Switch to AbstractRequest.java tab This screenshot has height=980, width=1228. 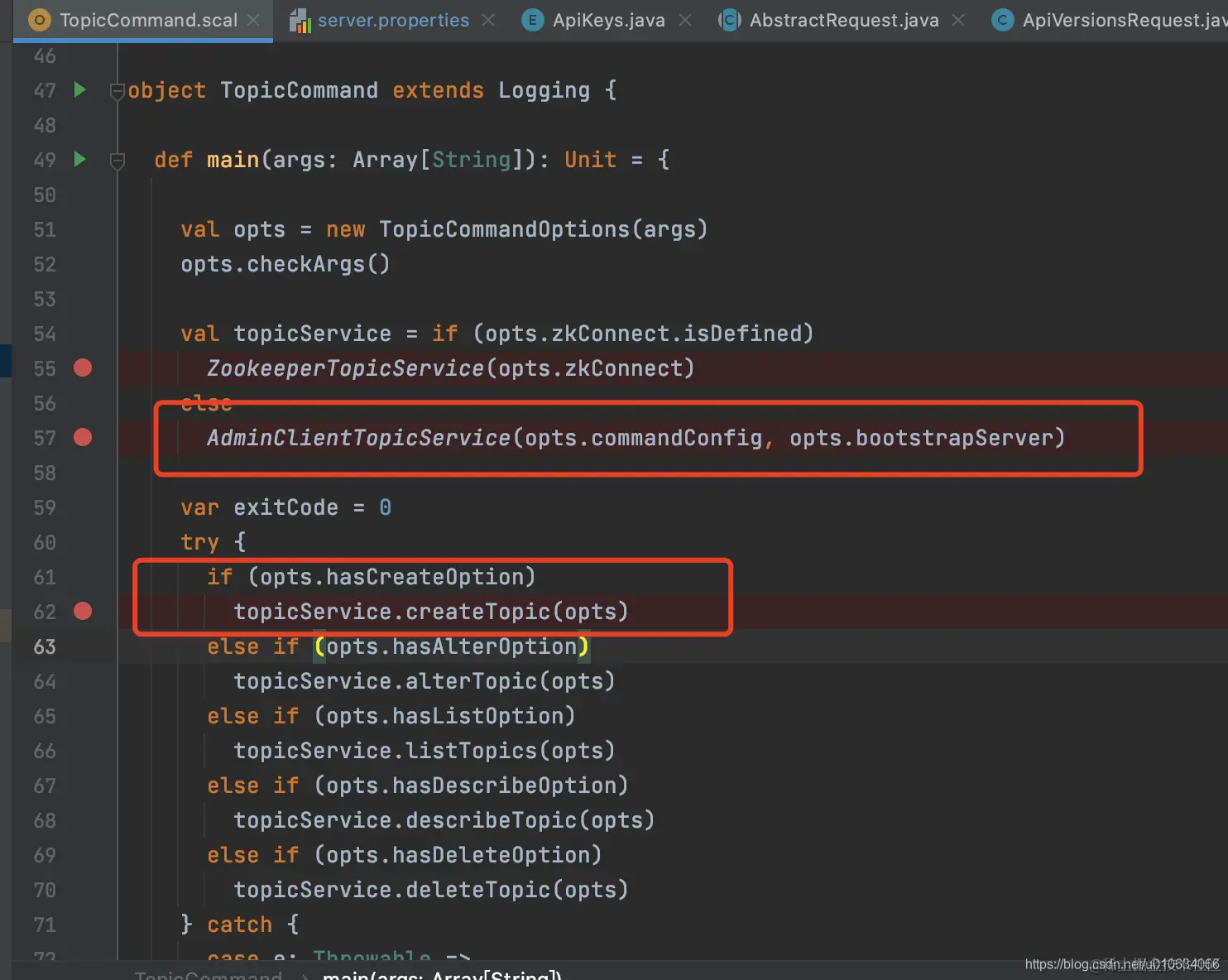(843, 20)
